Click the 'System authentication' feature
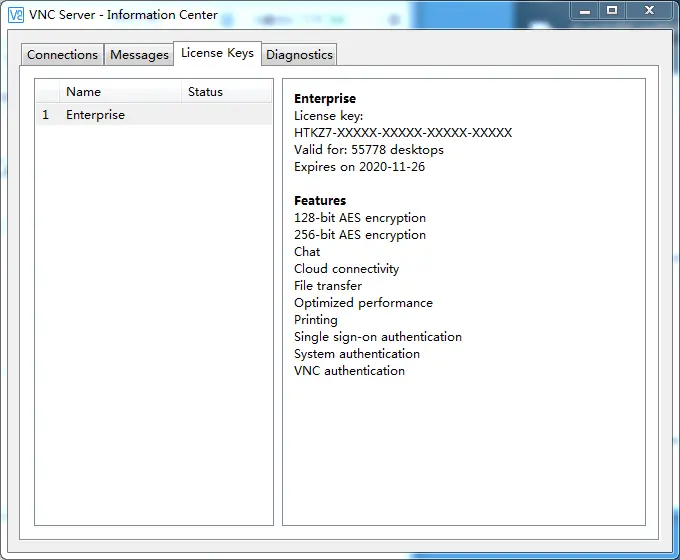Screen dimensions: 680x560 357,354
